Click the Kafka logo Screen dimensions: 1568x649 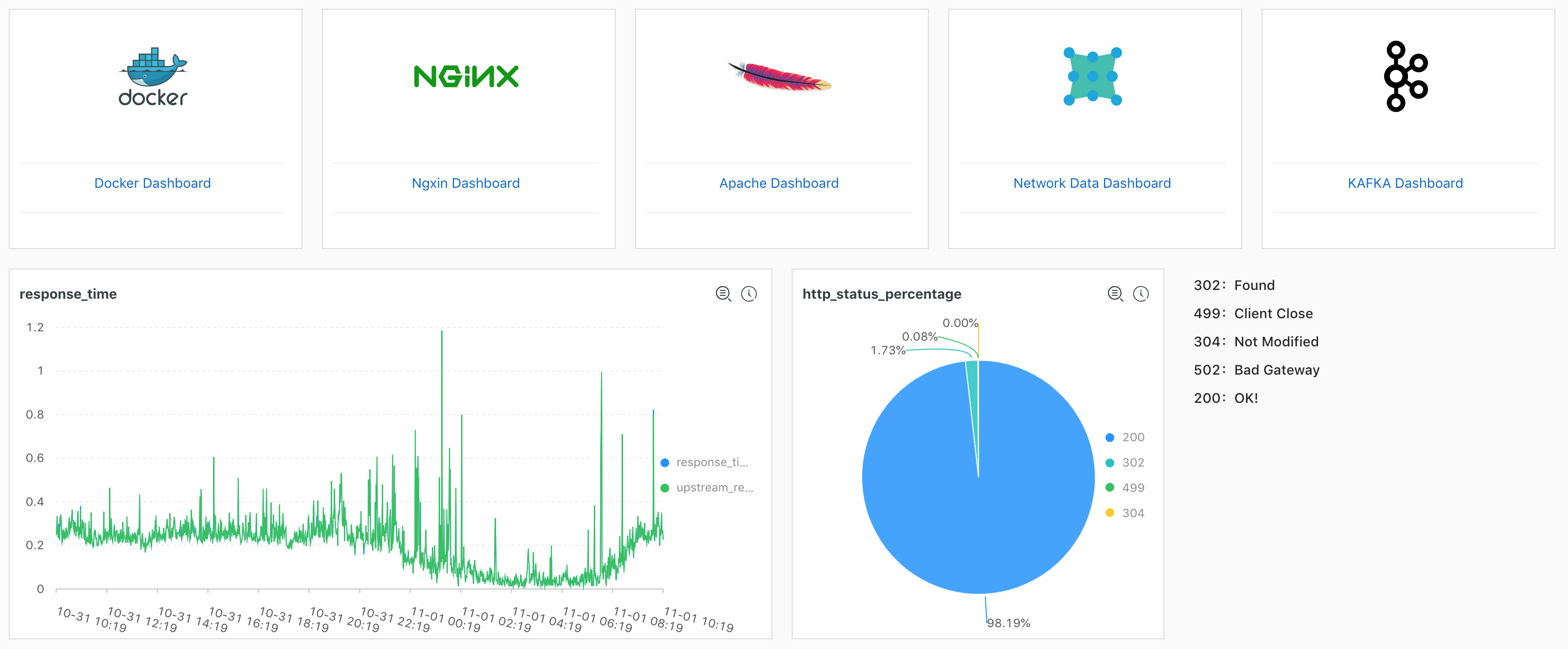[1406, 76]
